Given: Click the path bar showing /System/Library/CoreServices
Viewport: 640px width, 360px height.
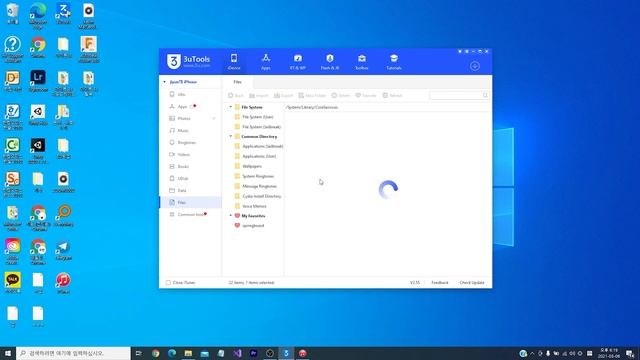Looking at the screenshot, I should tap(388, 107).
